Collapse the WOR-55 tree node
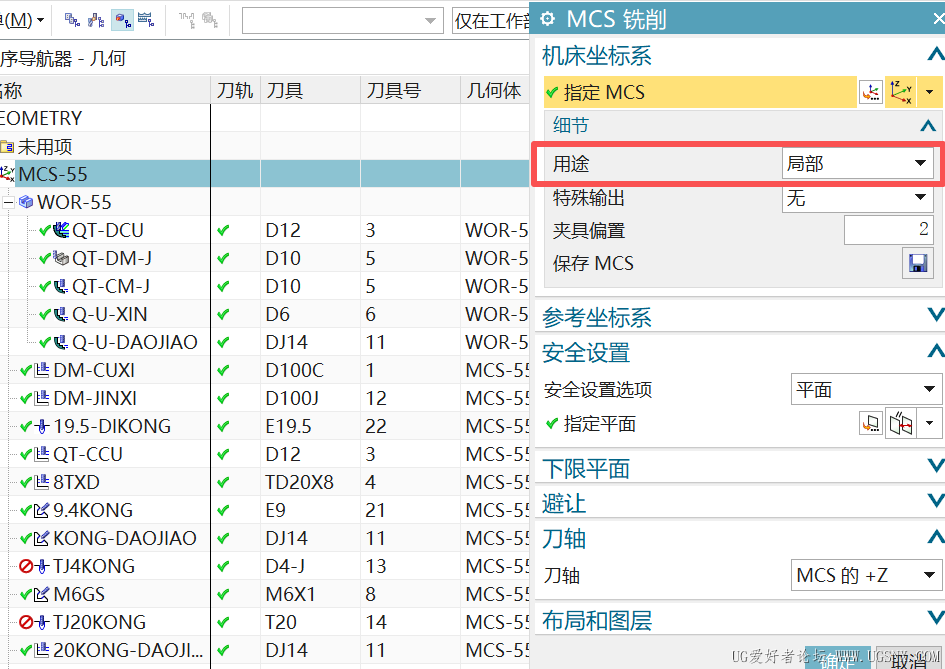Viewport: 945px width, 669px height. pyautogui.click(x=8, y=203)
